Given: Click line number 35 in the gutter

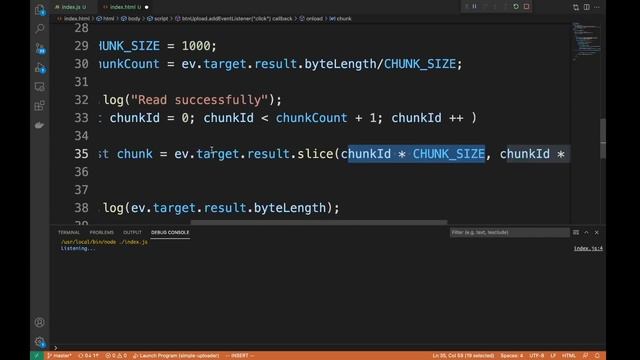Looking at the screenshot, I should 81,154.
